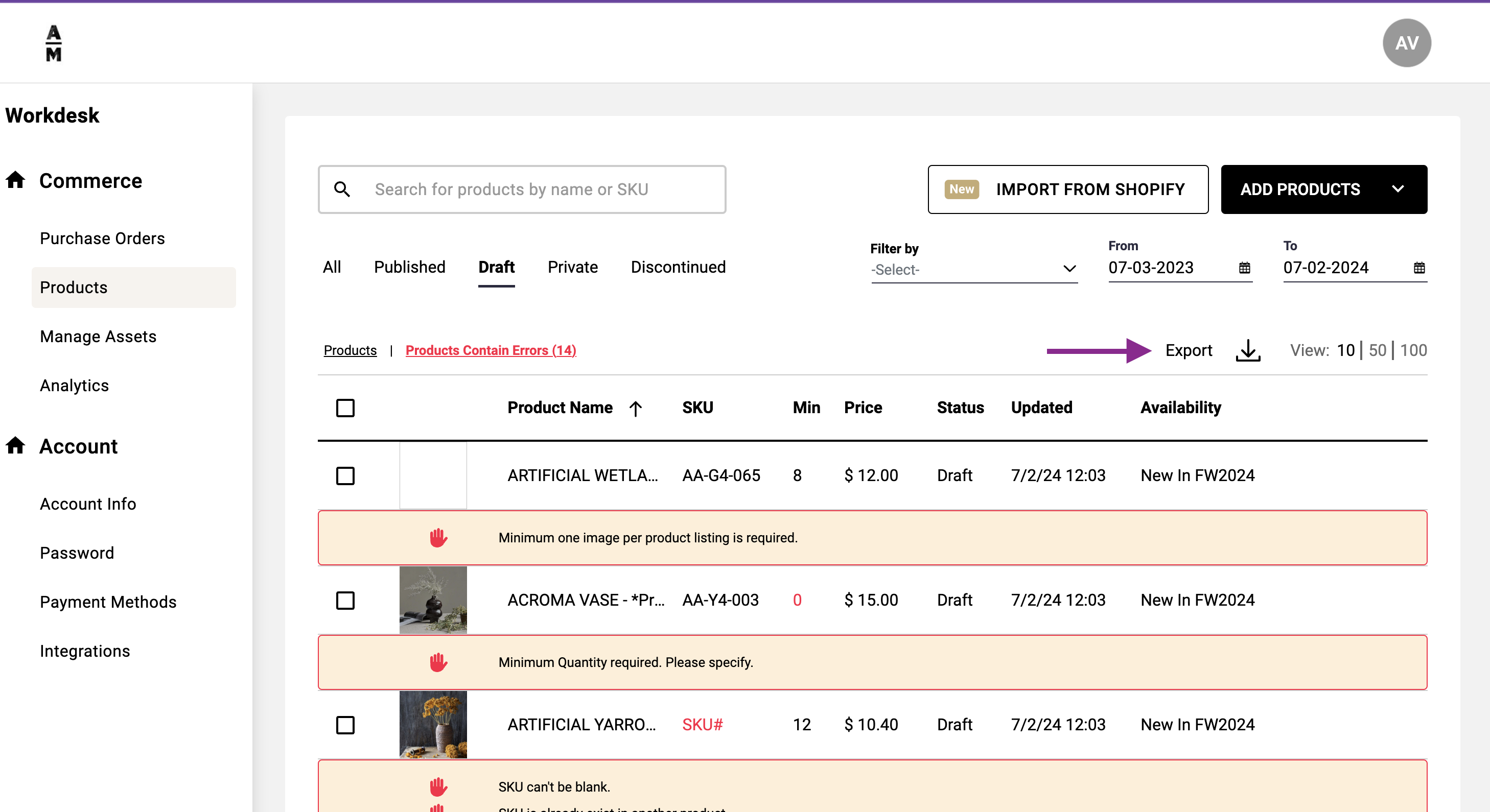
Task: Expand the Add Products dropdown
Action: [x=1398, y=189]
